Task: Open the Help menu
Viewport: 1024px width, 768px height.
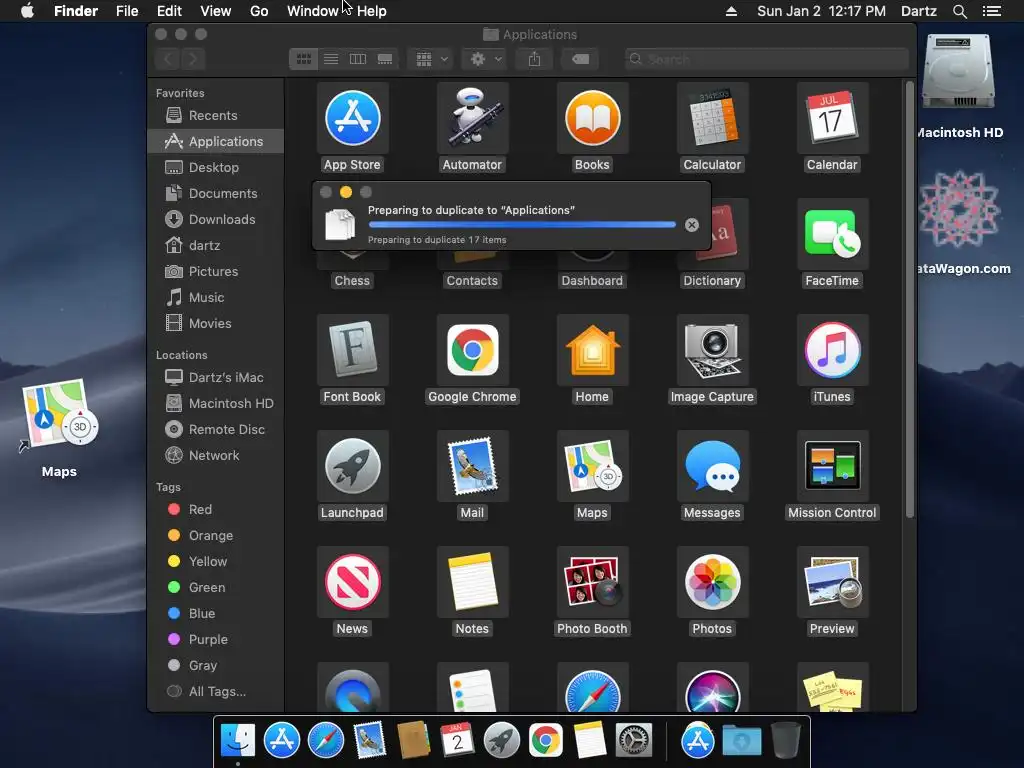Action: (372, 11)
